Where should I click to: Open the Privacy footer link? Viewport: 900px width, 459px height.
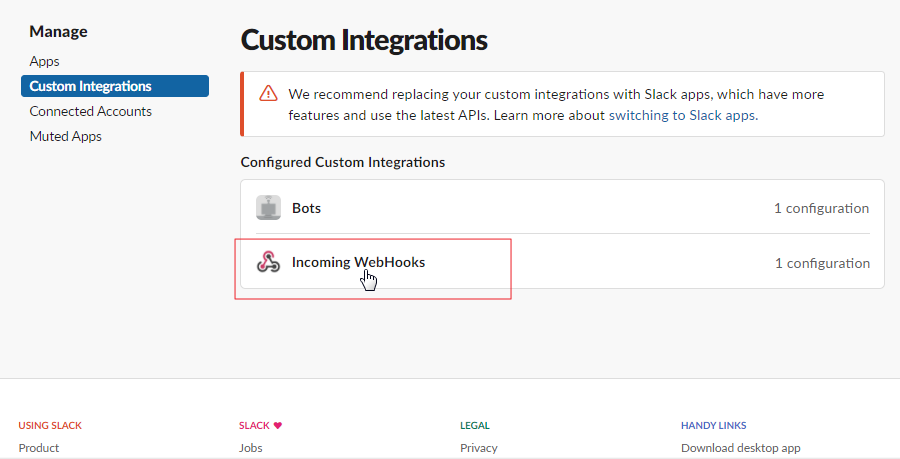tap(479, 448)
